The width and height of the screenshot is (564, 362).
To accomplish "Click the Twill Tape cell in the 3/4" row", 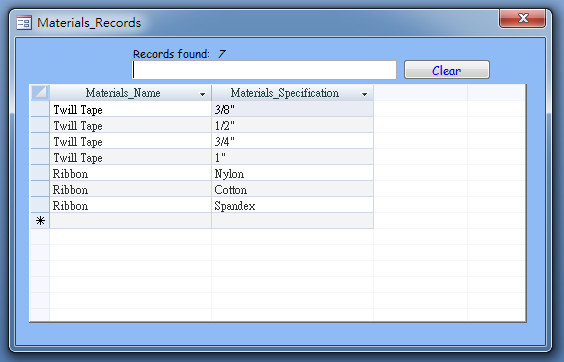I will [131, 141].
